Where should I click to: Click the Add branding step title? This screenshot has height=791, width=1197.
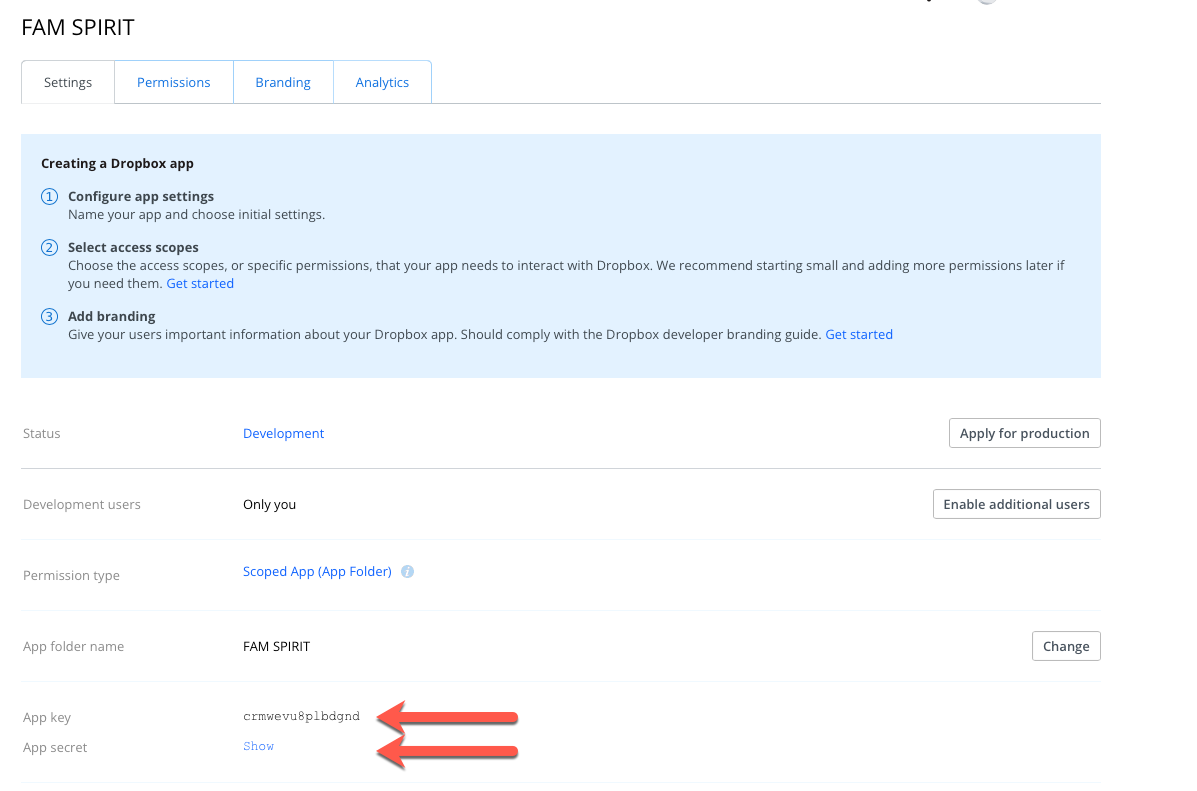click(x=111, y=316)
